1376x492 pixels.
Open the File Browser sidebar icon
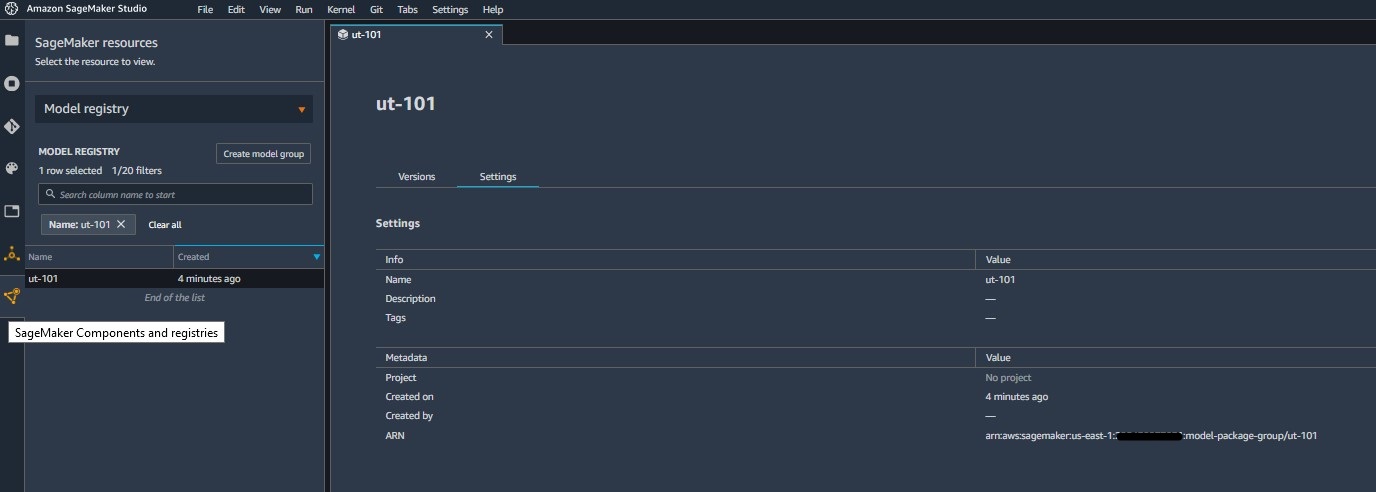tap(12, 41)
